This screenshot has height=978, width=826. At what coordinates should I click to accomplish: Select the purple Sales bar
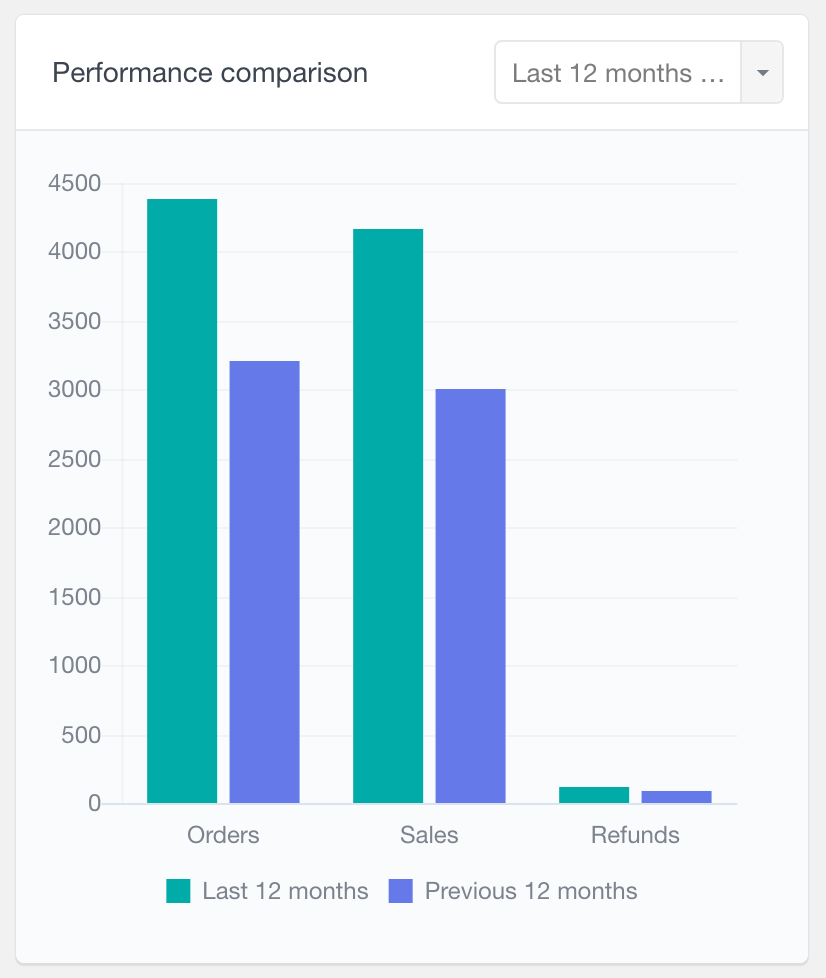point(469,595)
